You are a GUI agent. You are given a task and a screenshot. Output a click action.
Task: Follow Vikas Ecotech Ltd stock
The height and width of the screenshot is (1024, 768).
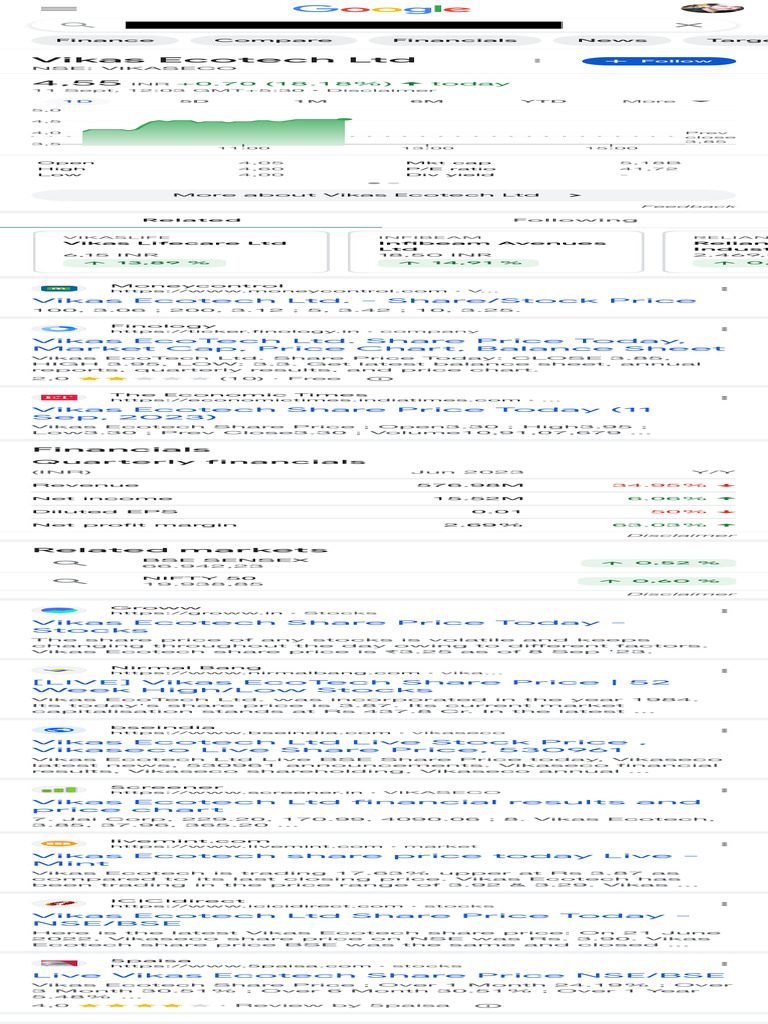point(659,61)
